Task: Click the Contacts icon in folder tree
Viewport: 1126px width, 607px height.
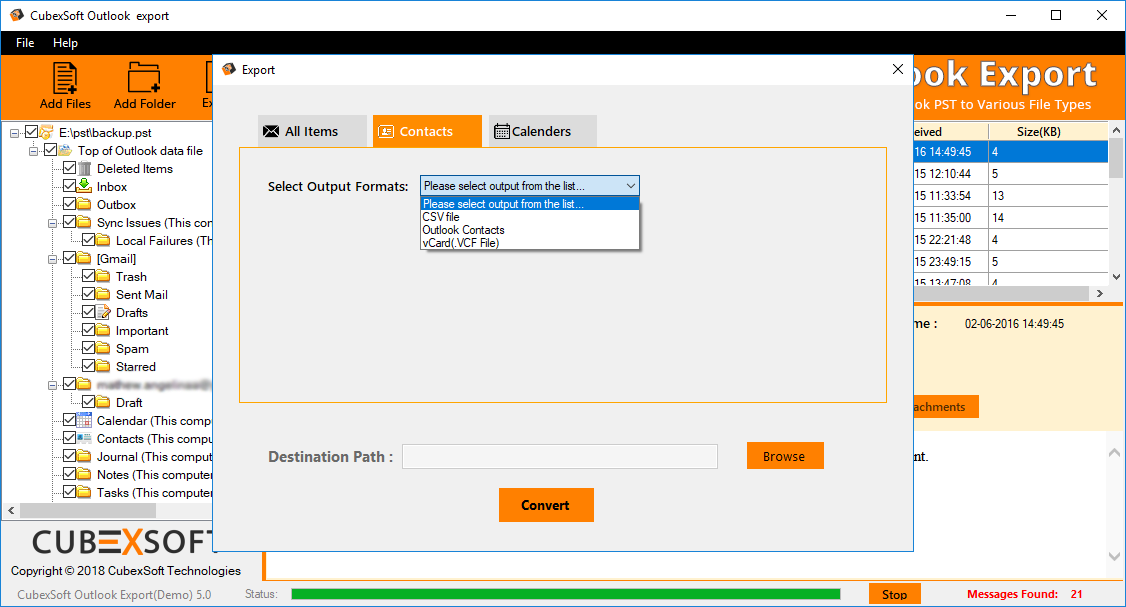Action: 85,438
